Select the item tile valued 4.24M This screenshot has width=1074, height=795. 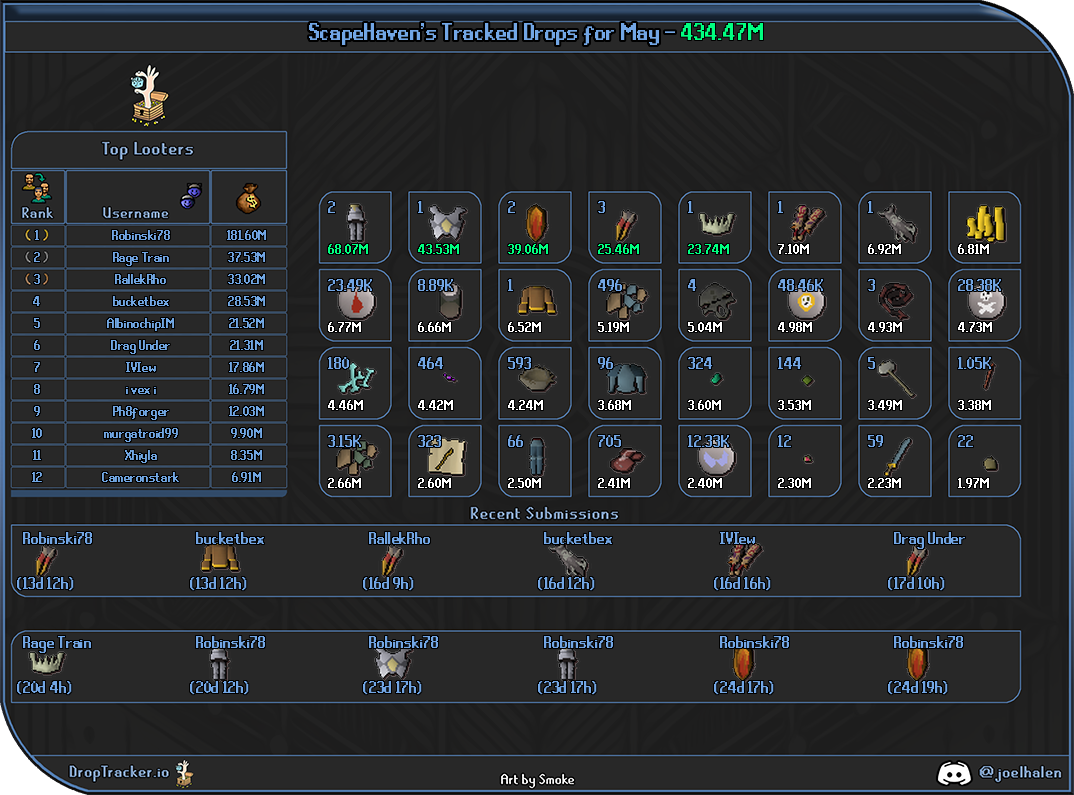(x=535, y=383)
